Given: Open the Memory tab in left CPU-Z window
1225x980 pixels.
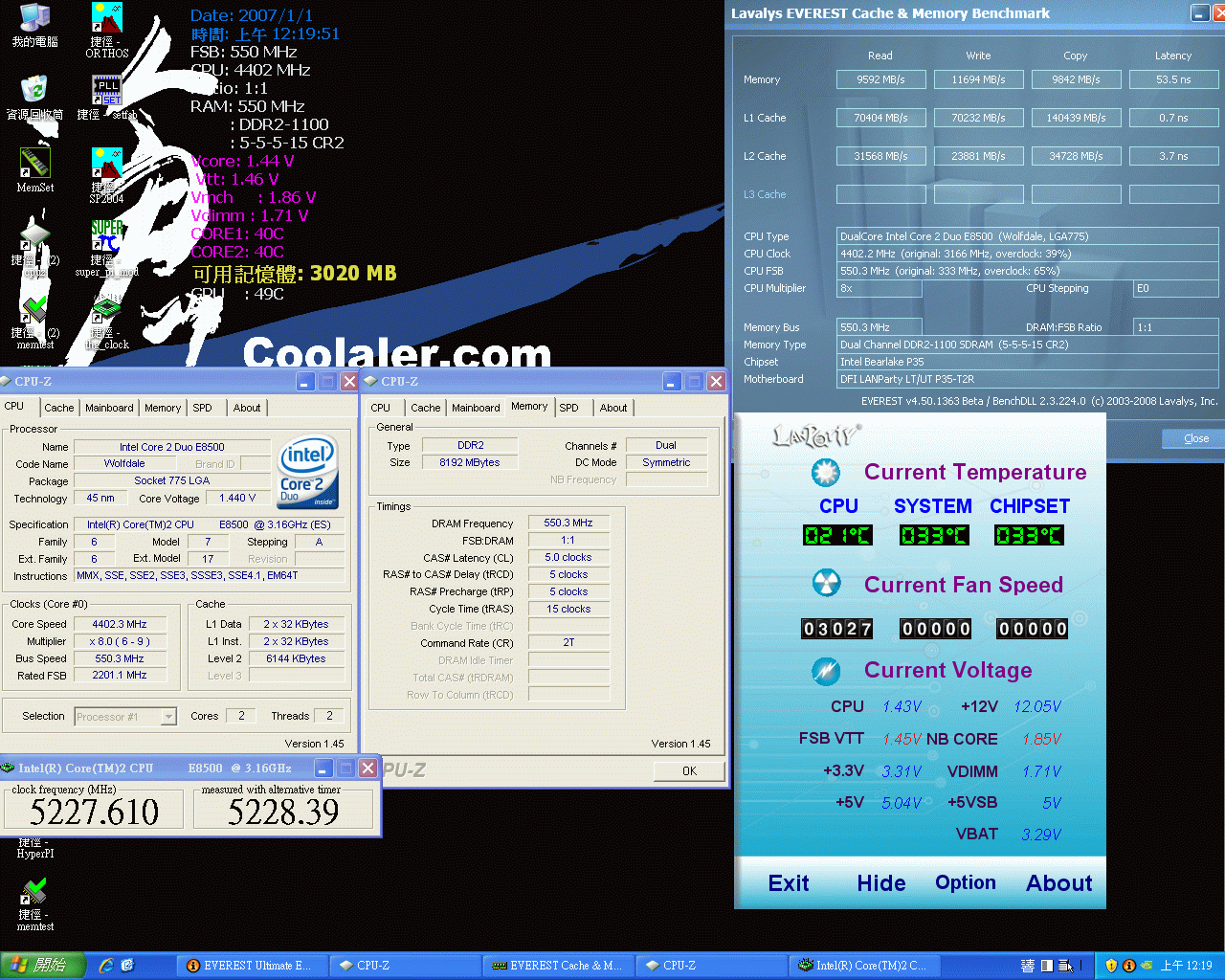Looking at the screenshot, I should coord(163,408).
